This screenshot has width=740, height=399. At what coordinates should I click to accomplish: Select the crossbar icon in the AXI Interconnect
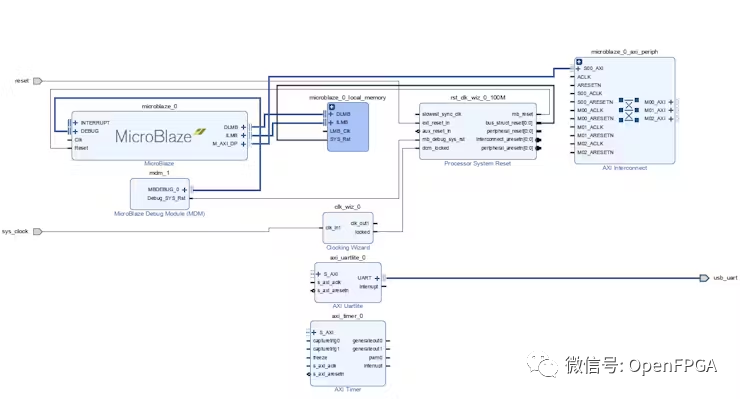point(629,110)
